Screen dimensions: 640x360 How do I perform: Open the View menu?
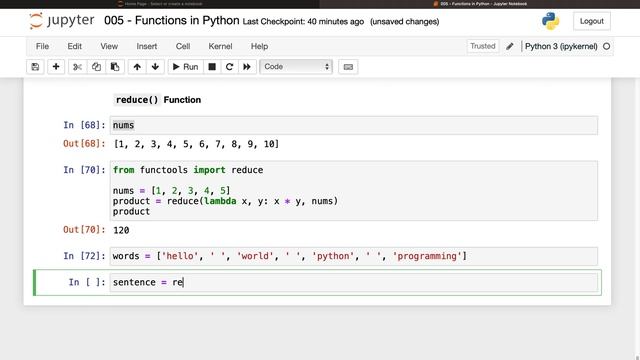pos(109,47)
